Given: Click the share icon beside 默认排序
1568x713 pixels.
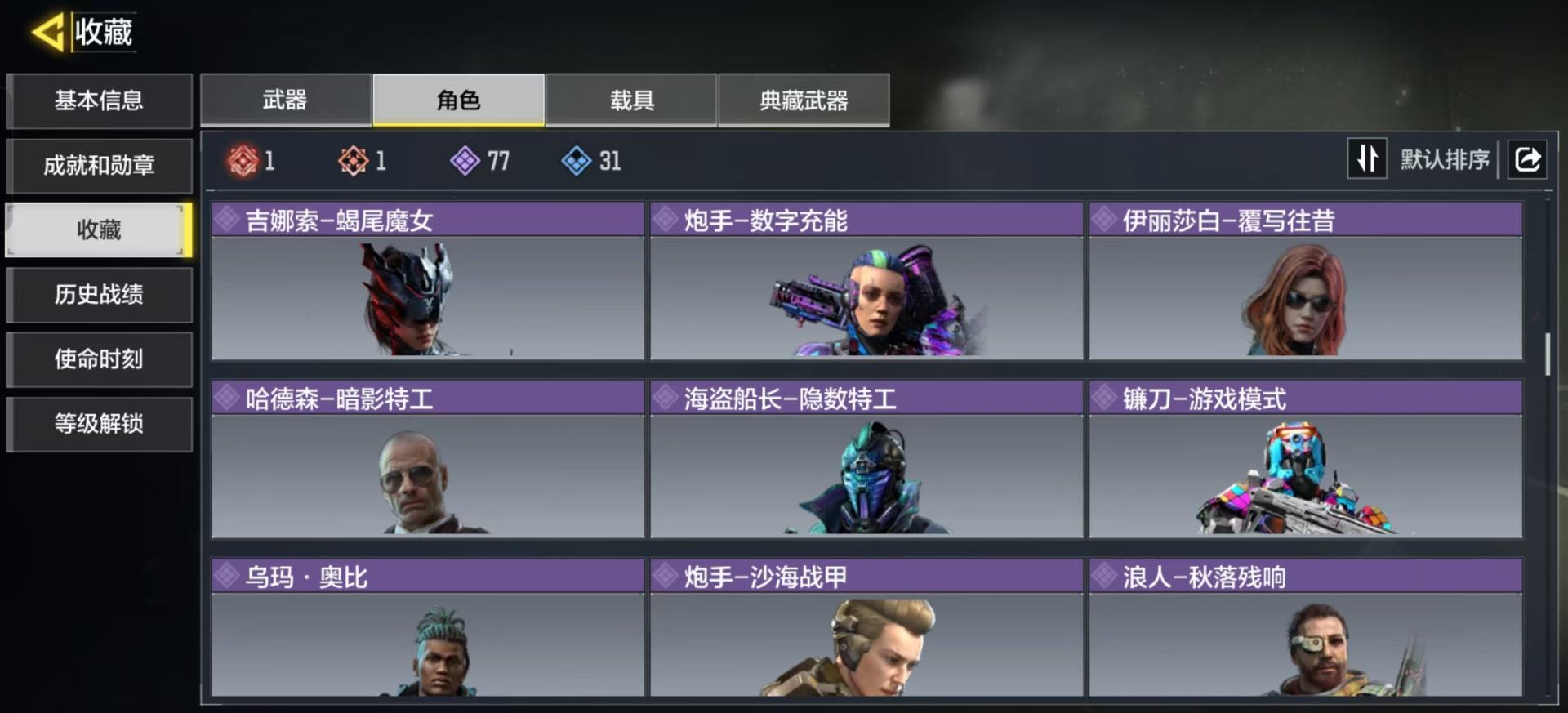Looking at the screenshot, I should click(1527, 159).
